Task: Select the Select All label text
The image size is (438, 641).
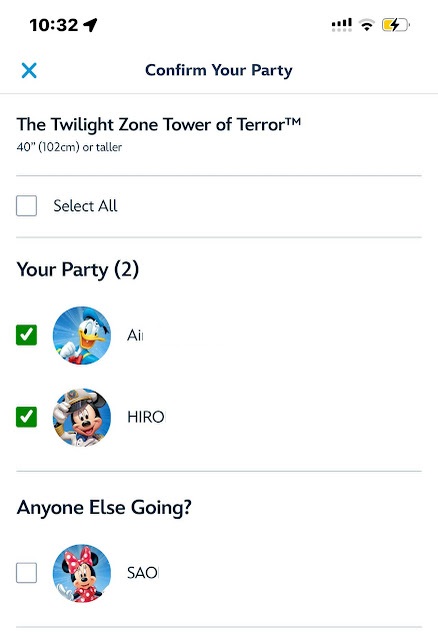Action: point(85,206)
